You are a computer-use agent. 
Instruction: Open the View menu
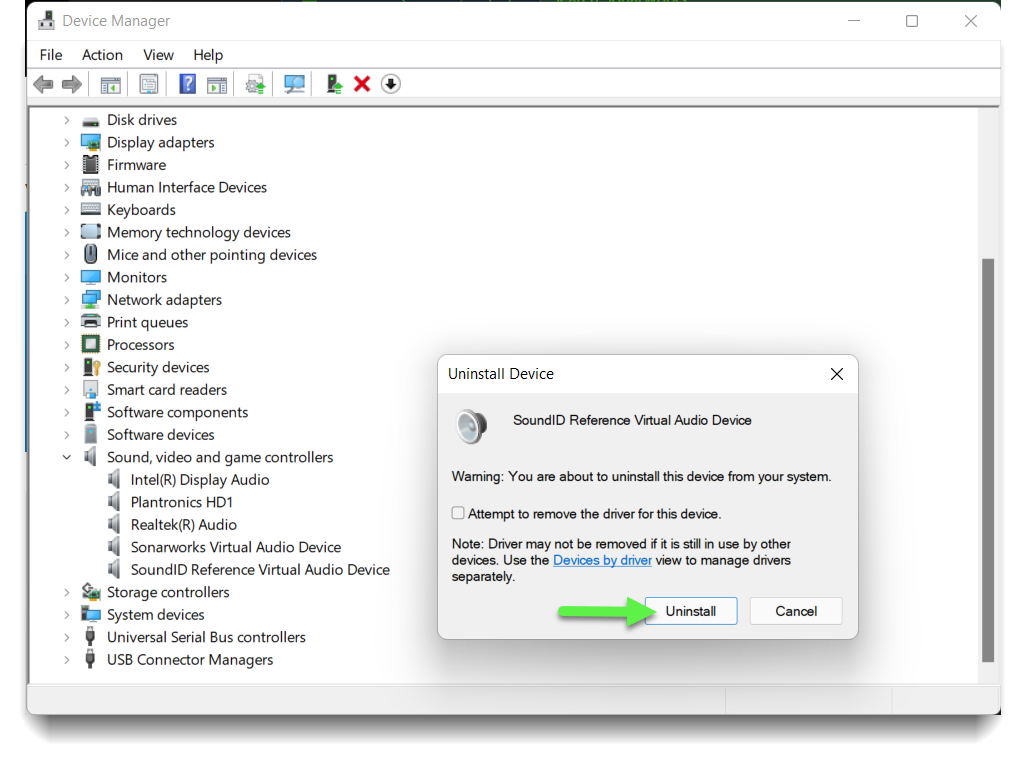click(x=158, y=55)
